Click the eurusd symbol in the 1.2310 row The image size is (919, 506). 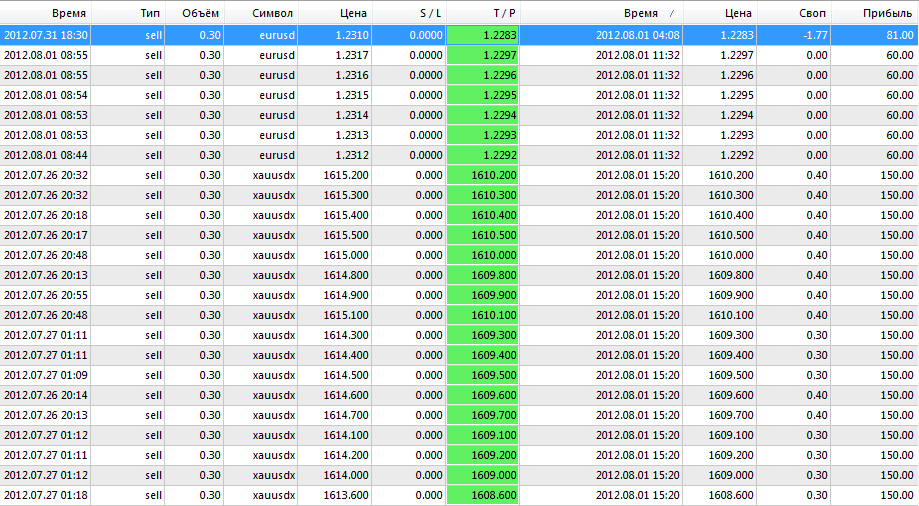point(277,35)
